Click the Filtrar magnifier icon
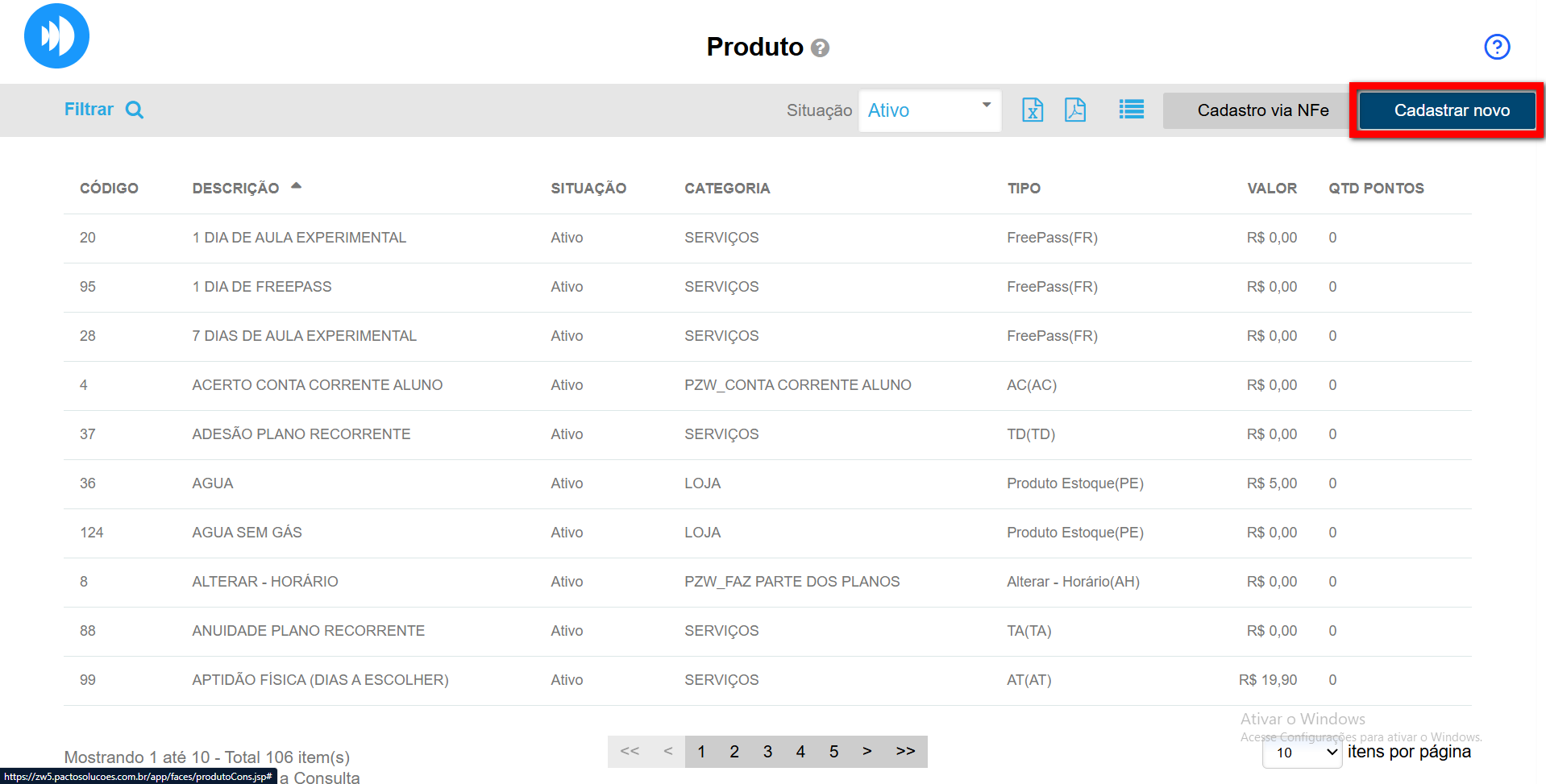 click(x=135, y=110)
